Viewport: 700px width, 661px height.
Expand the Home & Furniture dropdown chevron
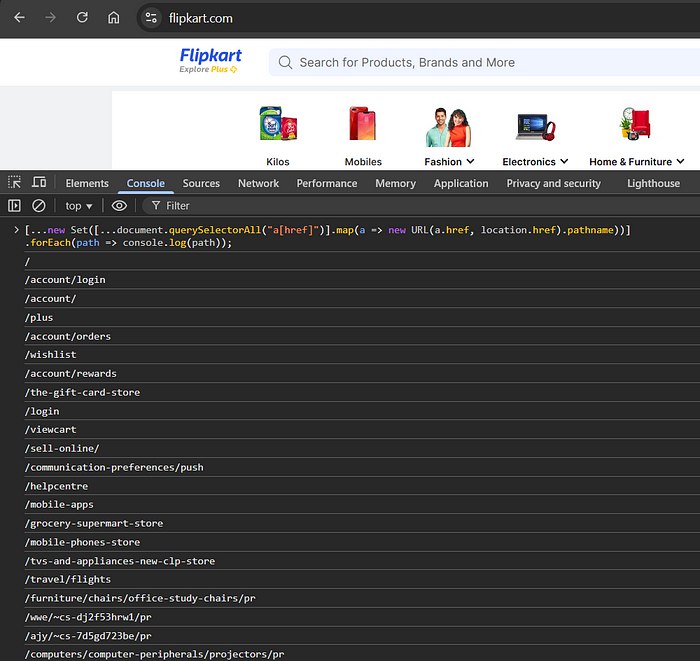coord(680,162)
